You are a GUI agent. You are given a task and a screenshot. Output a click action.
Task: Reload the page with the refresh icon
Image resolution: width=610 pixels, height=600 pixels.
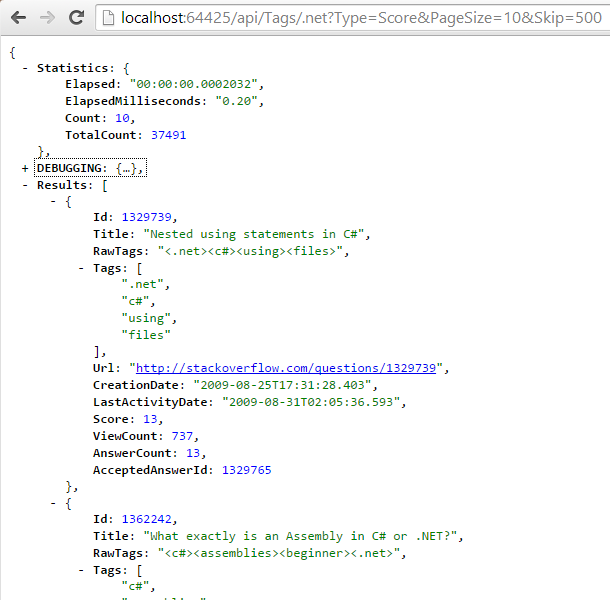(x=77, y=18)
